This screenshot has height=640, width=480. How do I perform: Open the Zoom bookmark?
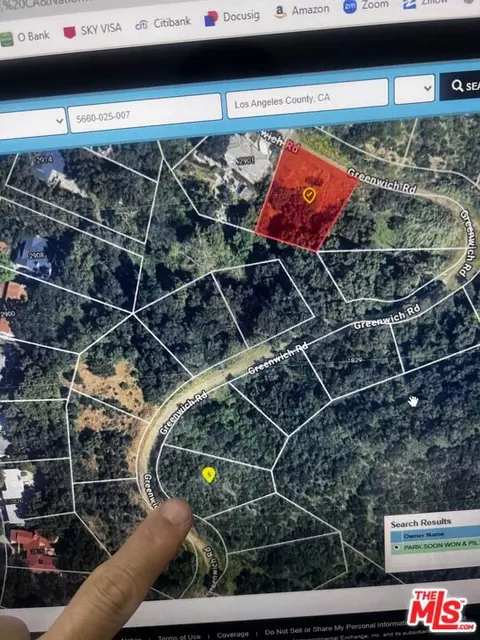366,5
